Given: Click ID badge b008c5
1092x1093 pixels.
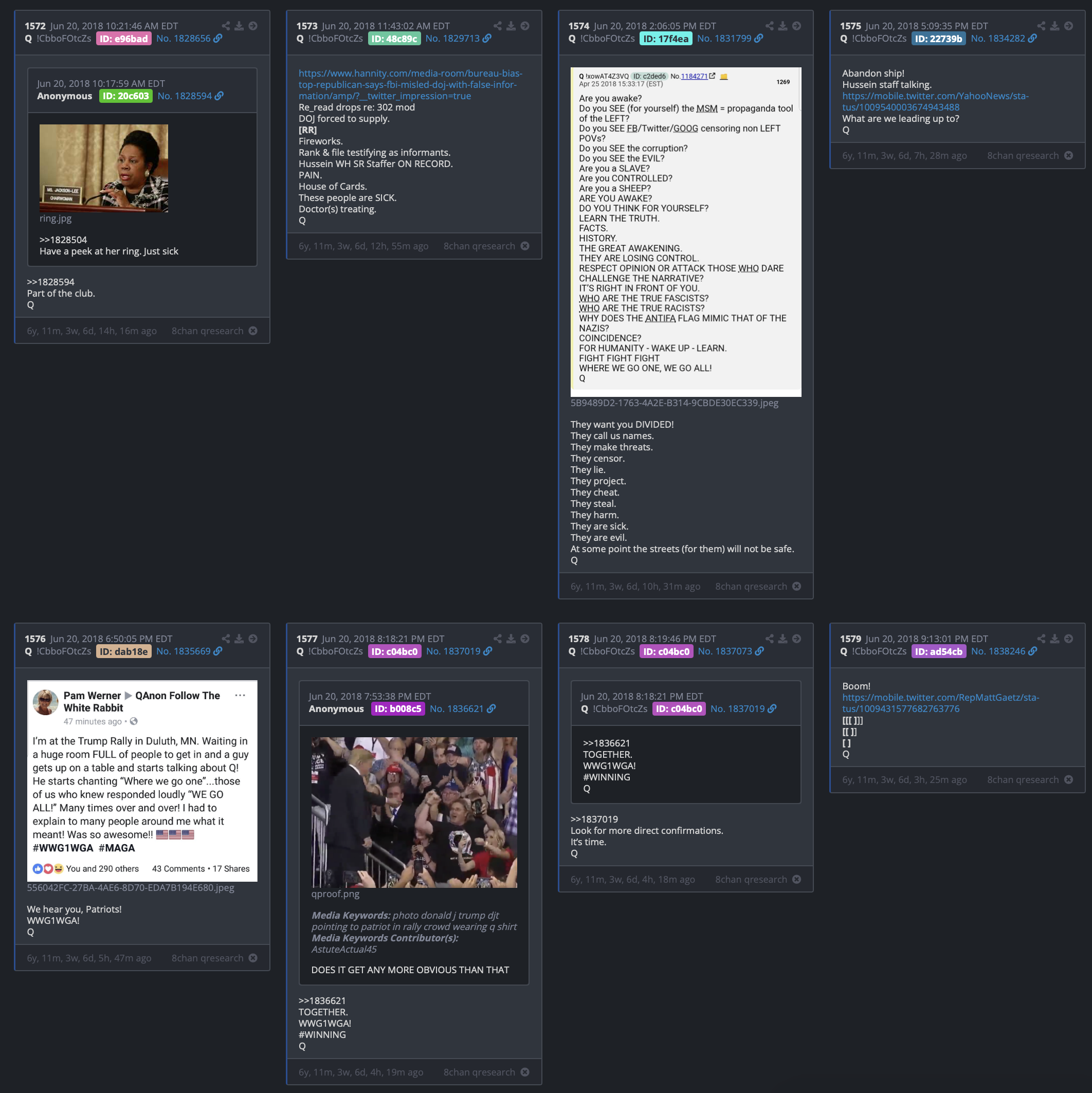Looking at the screenshot, I should (x=398, y=709).
